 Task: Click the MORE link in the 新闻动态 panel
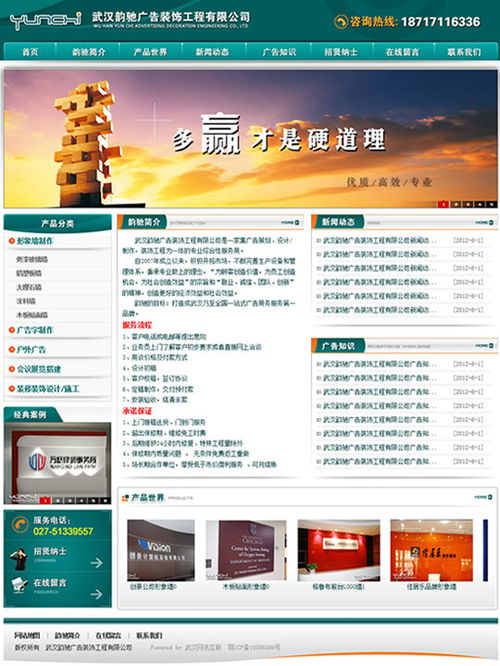tap(484, 223)
